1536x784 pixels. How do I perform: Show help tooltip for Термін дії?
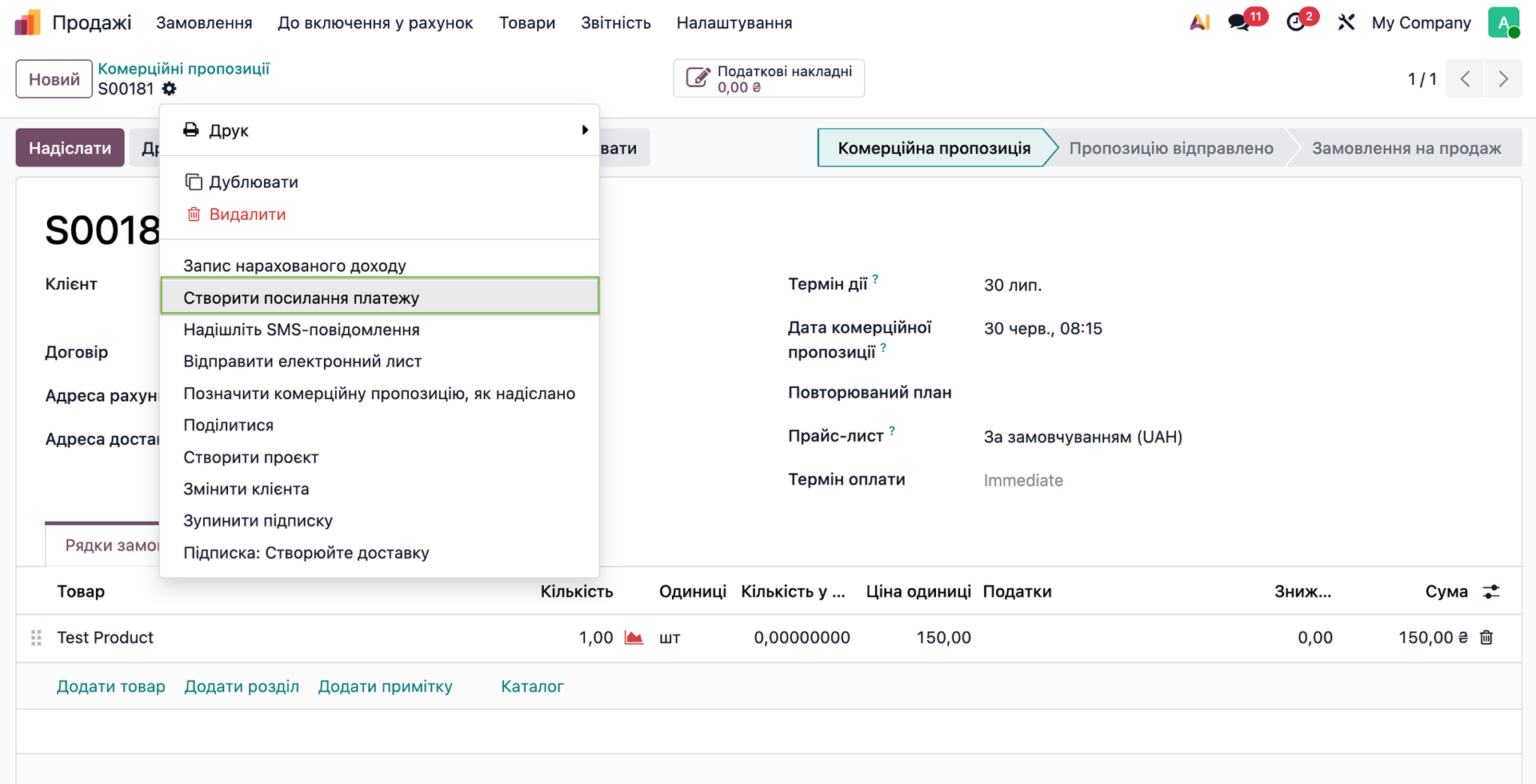[x=875, y=279]
